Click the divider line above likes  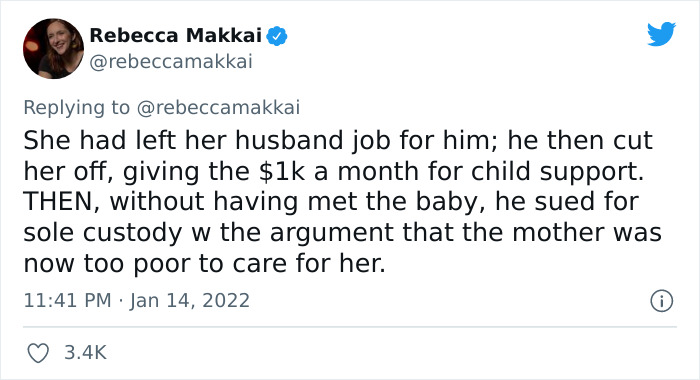[x=350, y=327]
